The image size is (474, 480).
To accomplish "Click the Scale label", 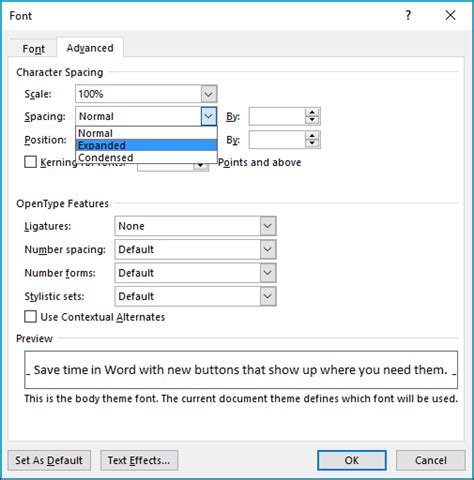I will click(x=38, y=94).
